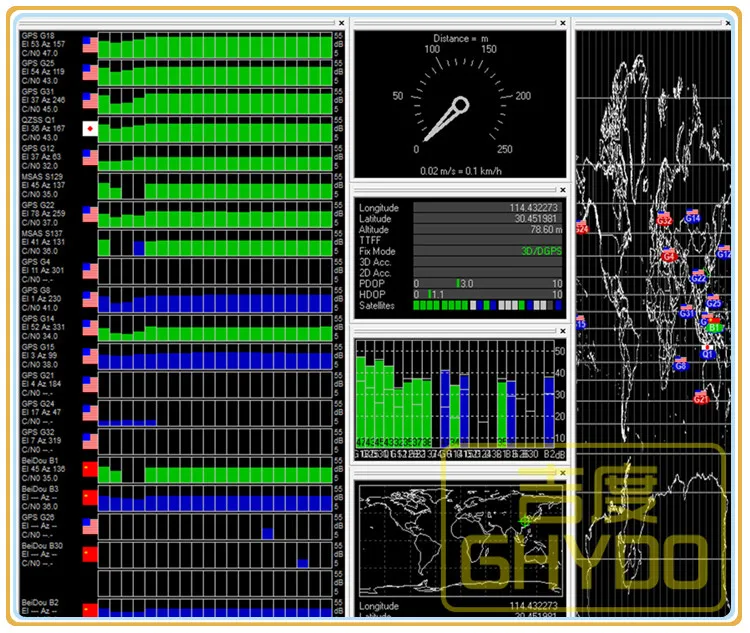Click the green position crosshair on small map
Viewport: 750px width, 633px height.
[x=525, y=521]
